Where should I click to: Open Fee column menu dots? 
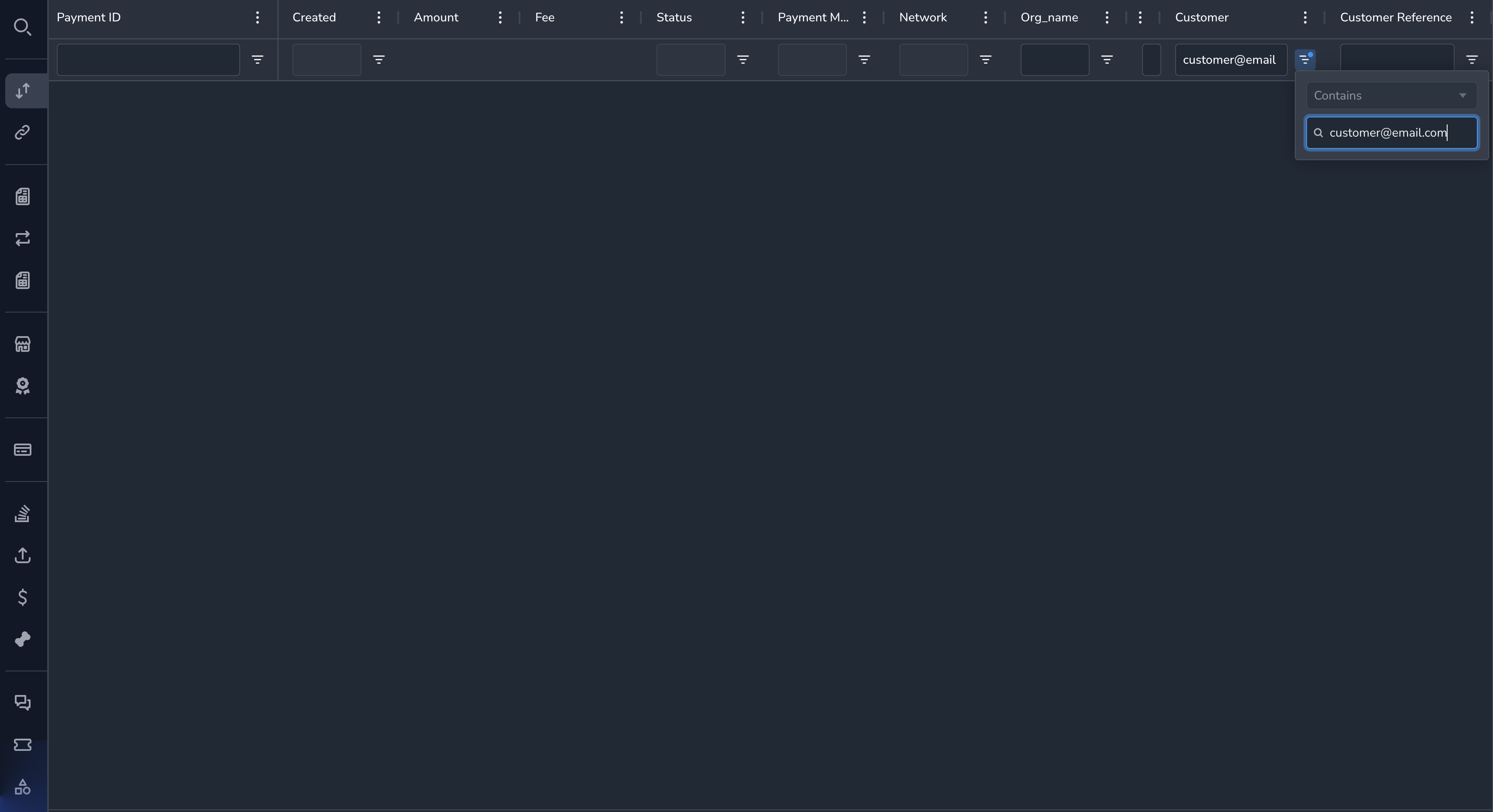pos(621,17)
